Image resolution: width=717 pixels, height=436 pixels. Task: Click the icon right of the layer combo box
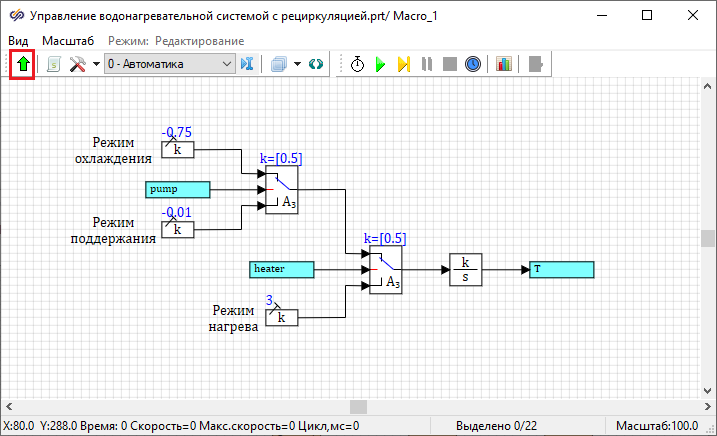point(249,64)
